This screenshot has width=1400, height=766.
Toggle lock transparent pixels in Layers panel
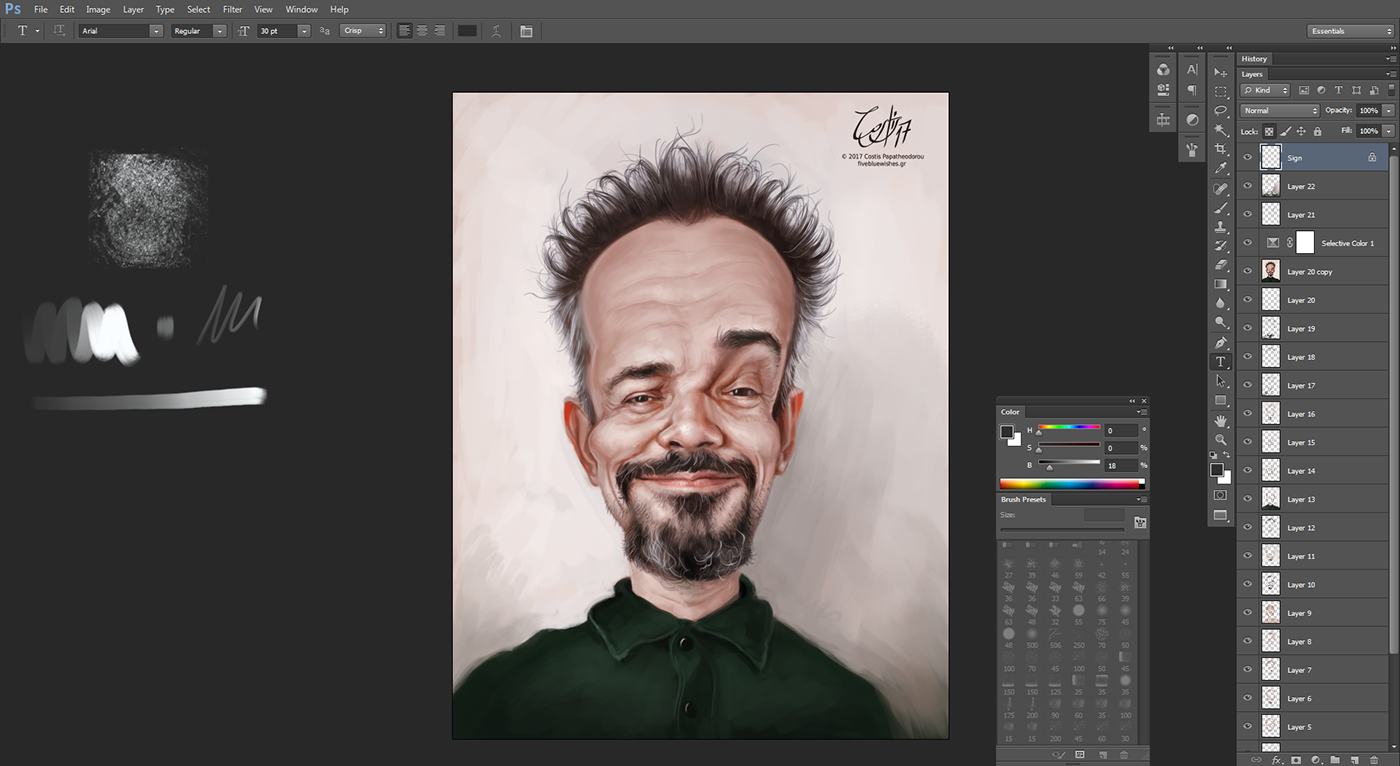click(1269, 131)
